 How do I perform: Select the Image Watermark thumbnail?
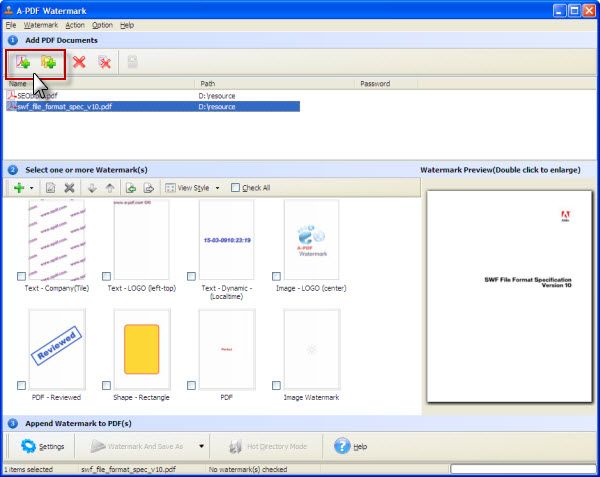[311, 349]
